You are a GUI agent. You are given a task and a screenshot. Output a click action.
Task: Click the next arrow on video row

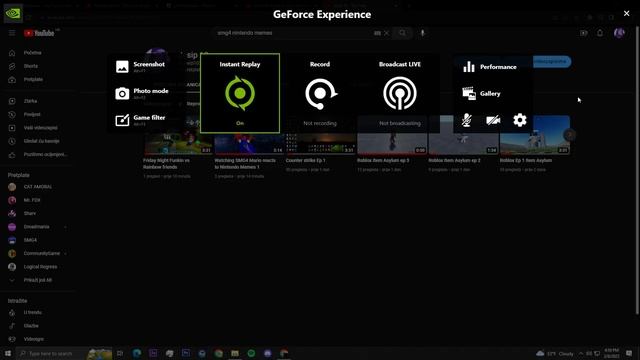[570, 135]
